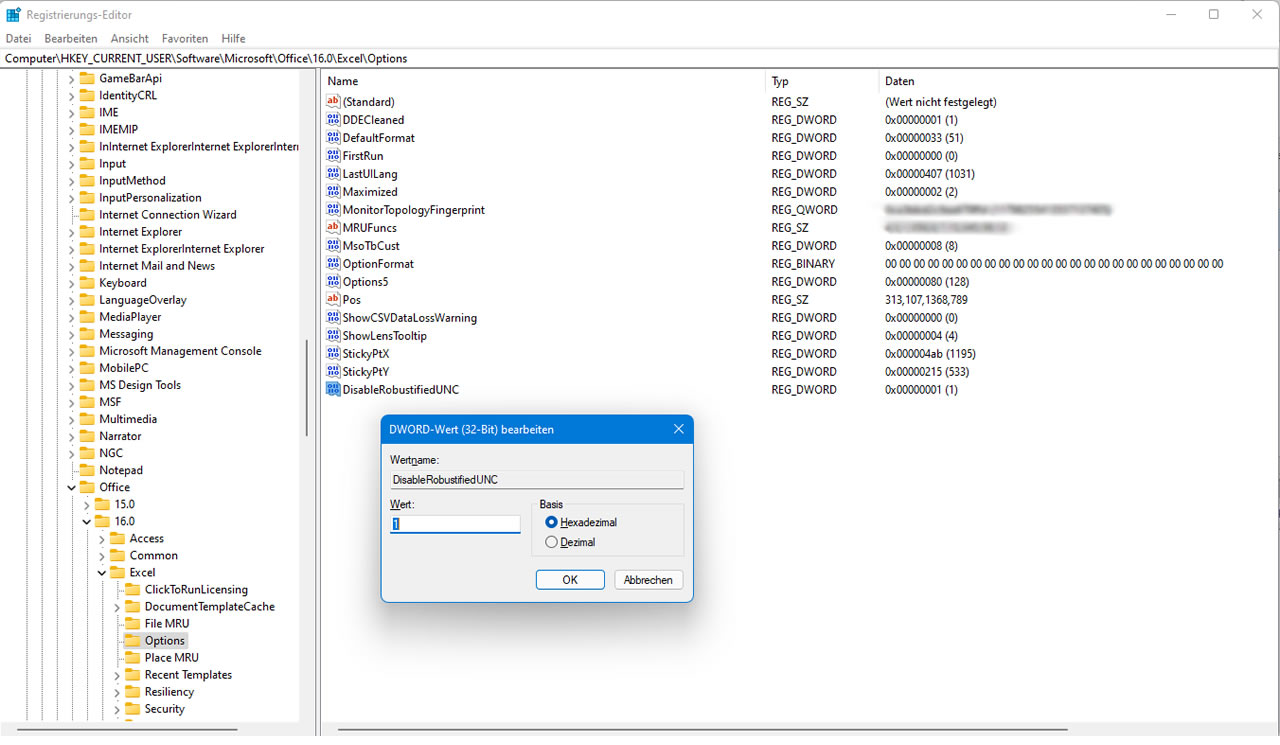The width and height of the screenshot is (1280, 745).
Task: Open the Hilfe menu
Action: [233, 38]
